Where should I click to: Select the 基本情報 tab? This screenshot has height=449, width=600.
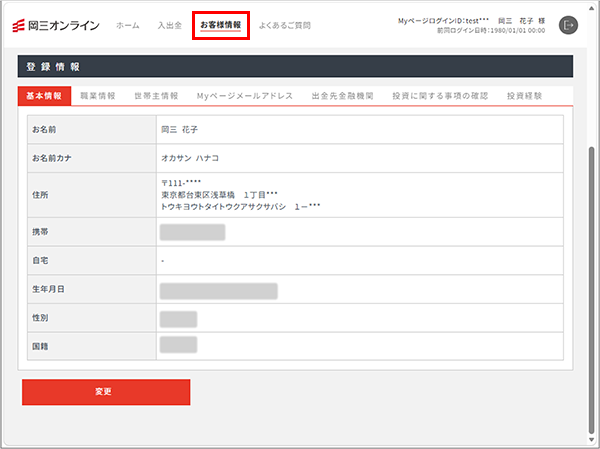[44, 96]
